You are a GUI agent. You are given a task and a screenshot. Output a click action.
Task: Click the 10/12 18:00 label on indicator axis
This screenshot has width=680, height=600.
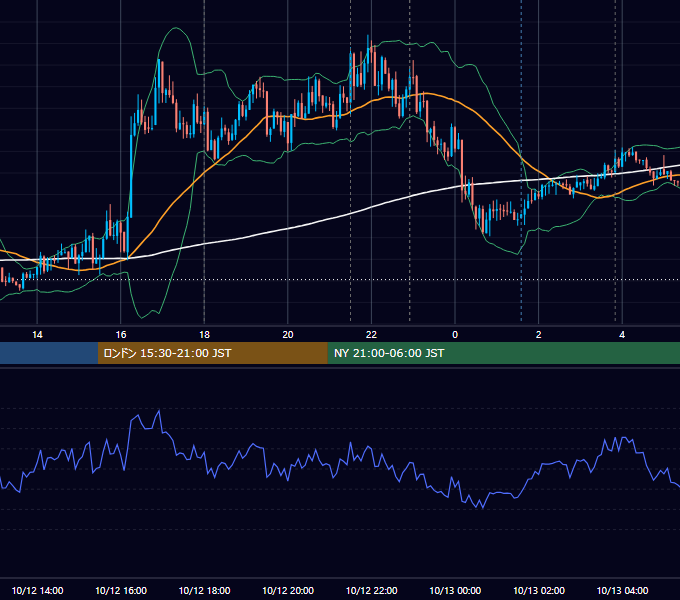pos(204,590)
